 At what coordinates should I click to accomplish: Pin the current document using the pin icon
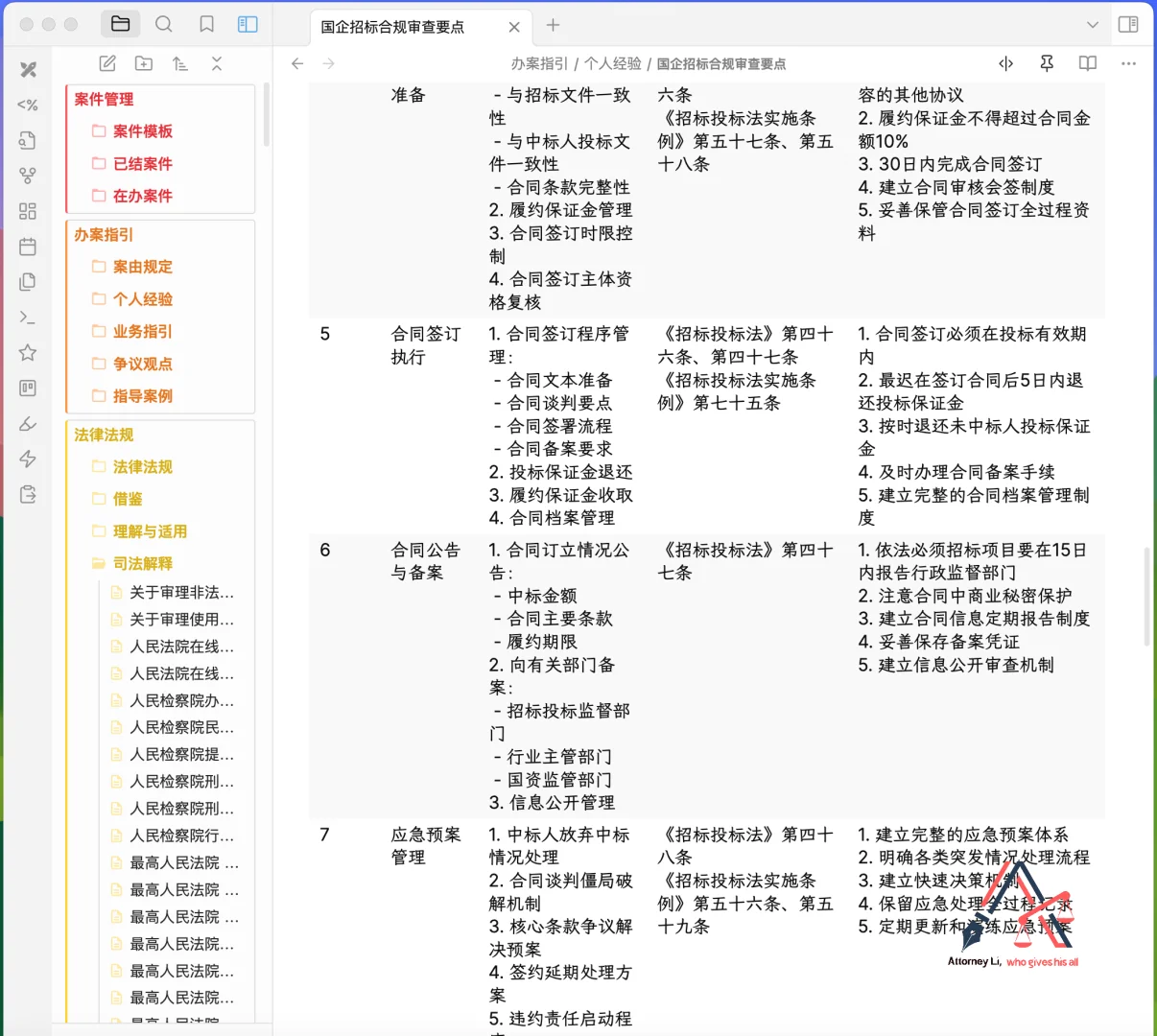point(1047,63)
